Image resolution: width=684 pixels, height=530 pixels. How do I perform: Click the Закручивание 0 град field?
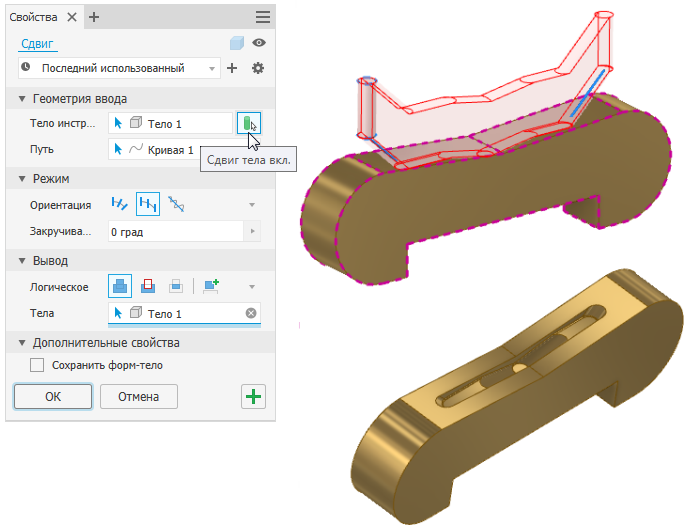(x=175, y=231)
